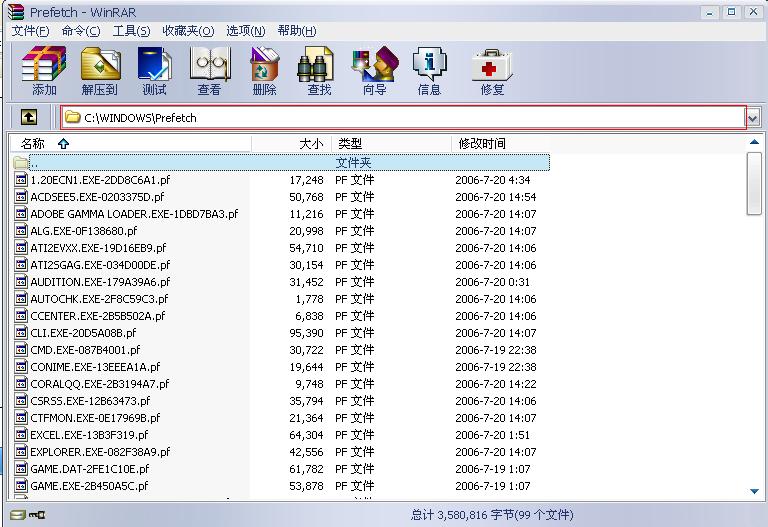768x527 pixels.
Task: Click file icon of ACDSEE5.EXE-0203375D.pf
Action: tap(21, 197)
